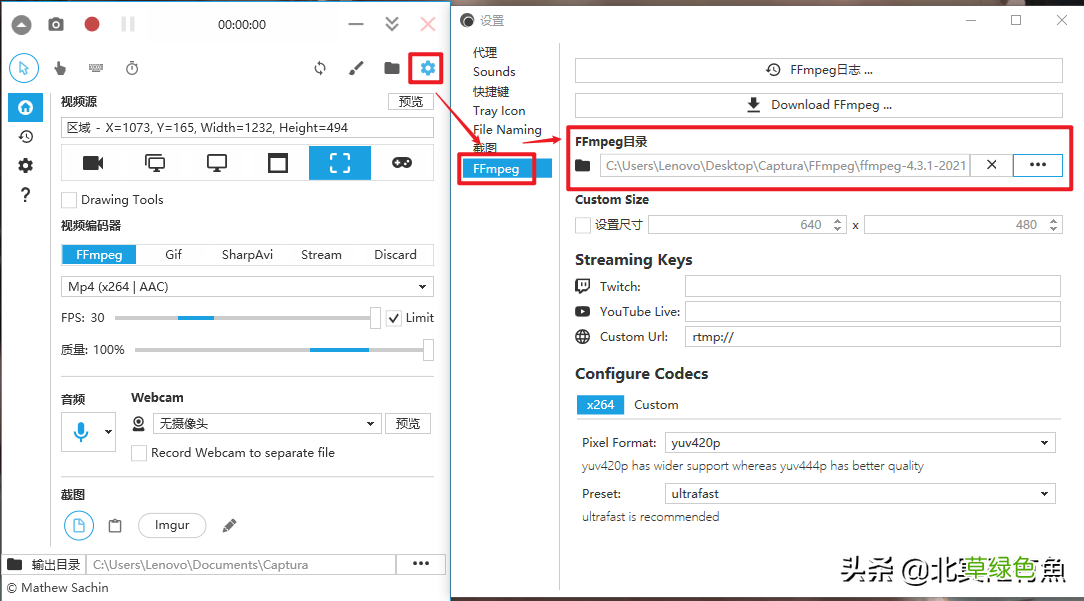Select the single screen monitor source icon

[216, 163]
